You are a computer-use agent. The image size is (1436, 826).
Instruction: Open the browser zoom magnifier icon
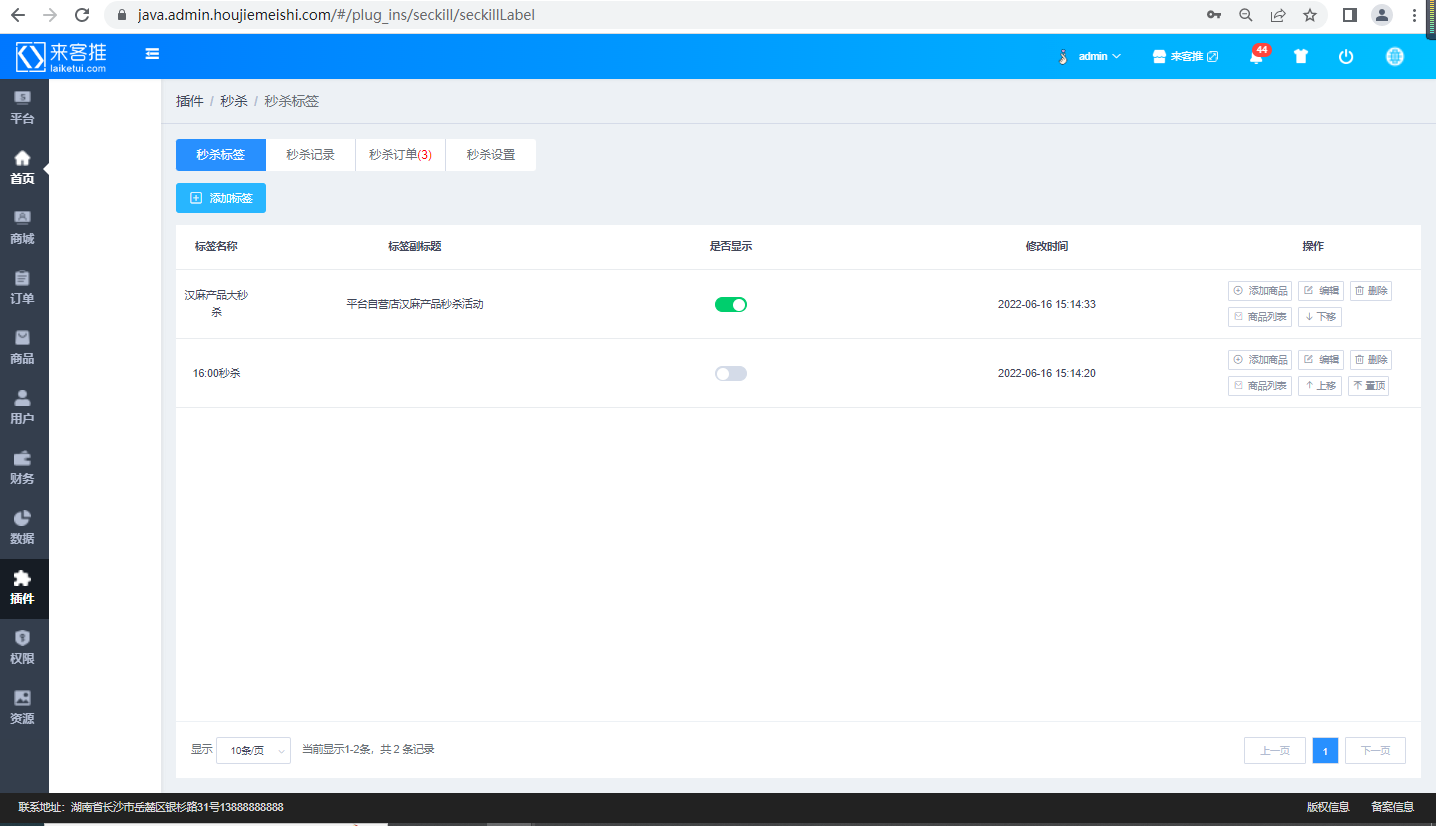(1246, 15)
